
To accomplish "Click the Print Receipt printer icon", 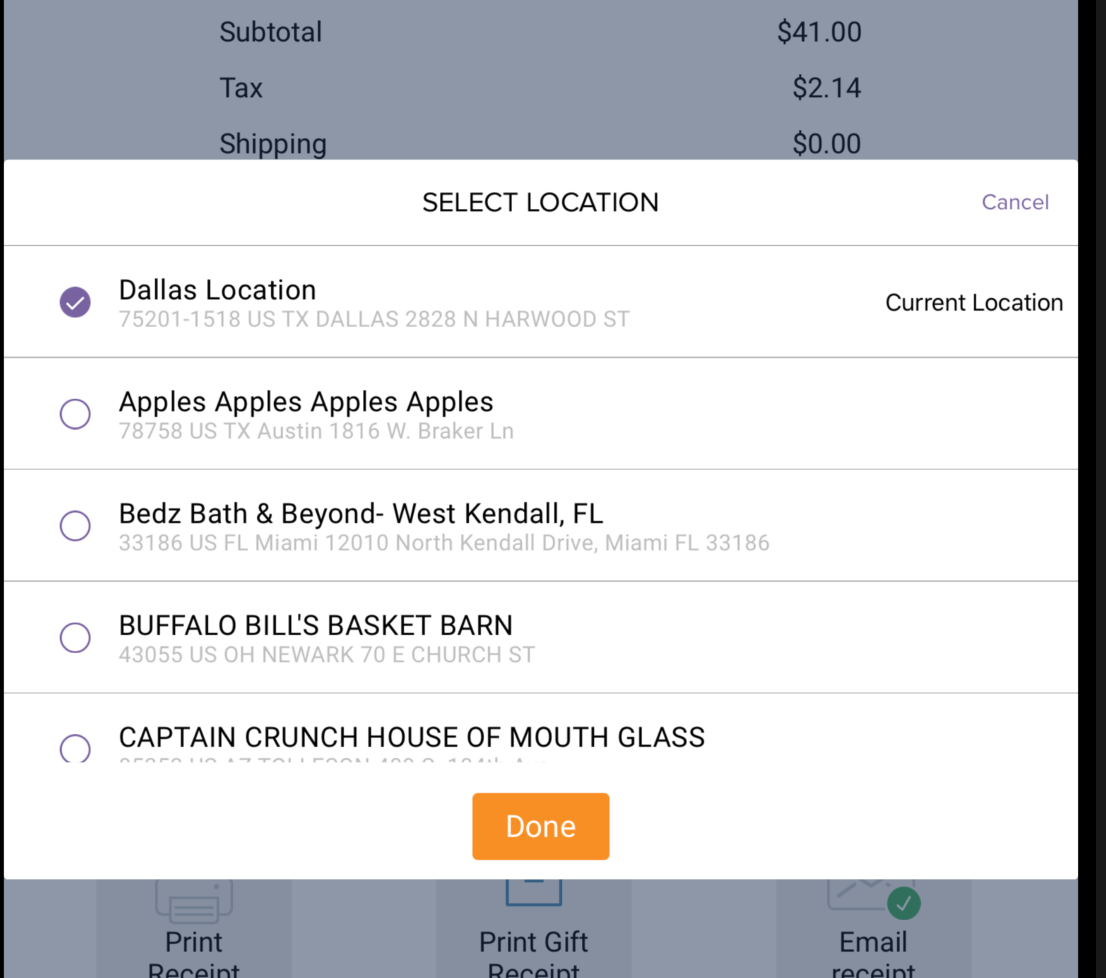I will (193, 900).
